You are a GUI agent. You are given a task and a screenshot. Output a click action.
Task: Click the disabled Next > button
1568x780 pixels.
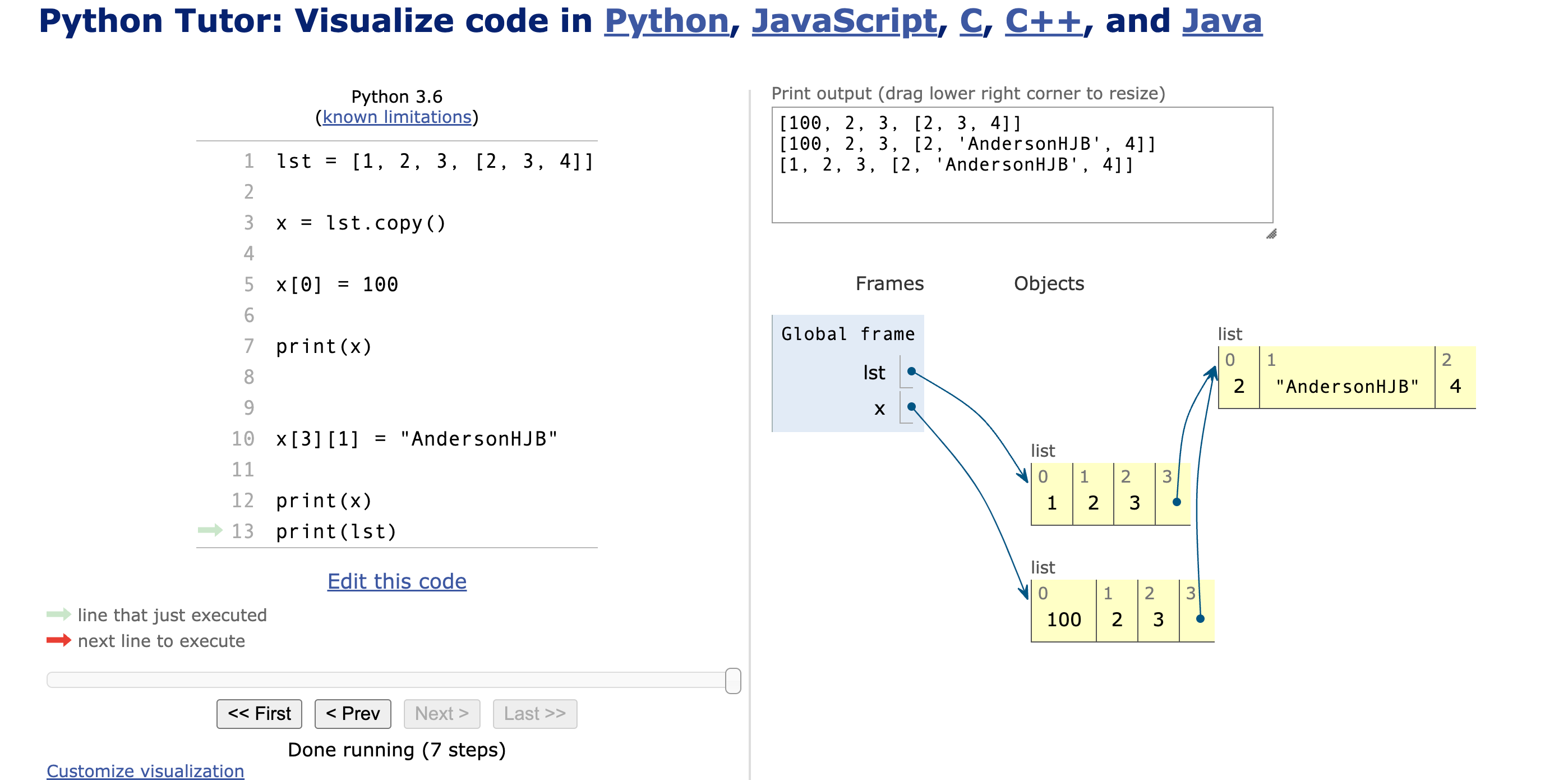[442, 713]
